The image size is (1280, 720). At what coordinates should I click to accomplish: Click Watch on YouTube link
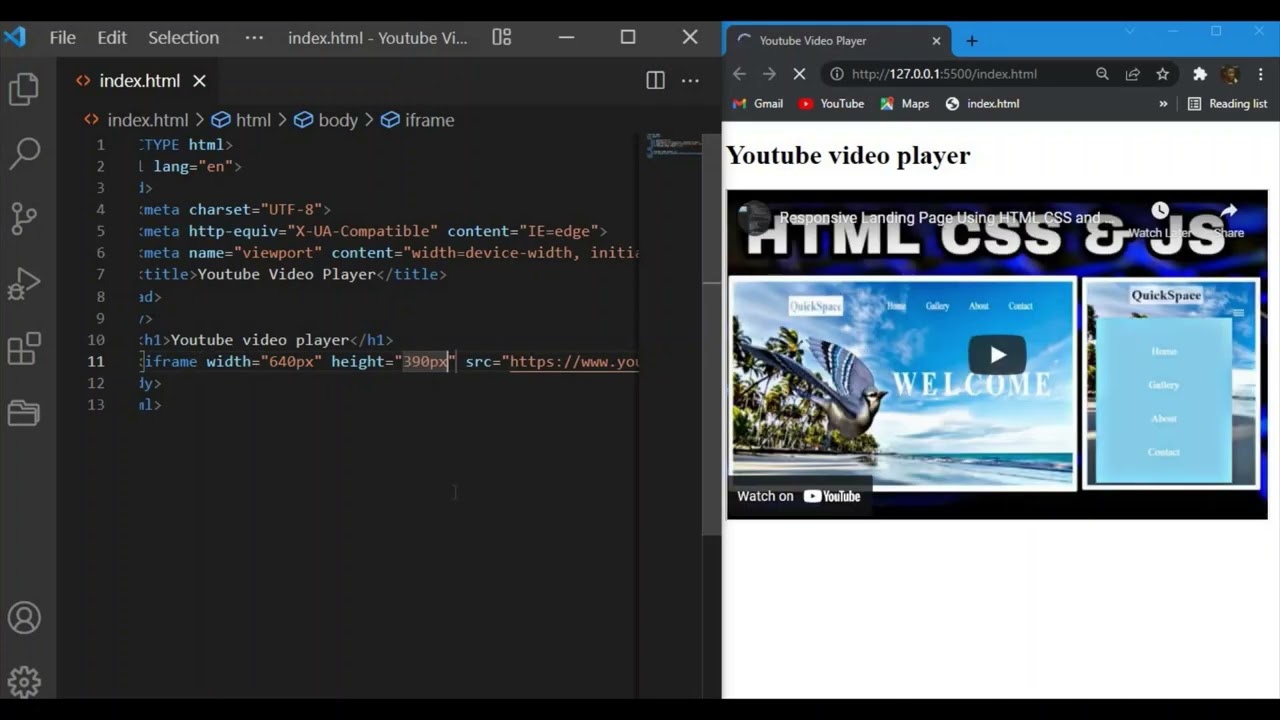click(799, 496)
